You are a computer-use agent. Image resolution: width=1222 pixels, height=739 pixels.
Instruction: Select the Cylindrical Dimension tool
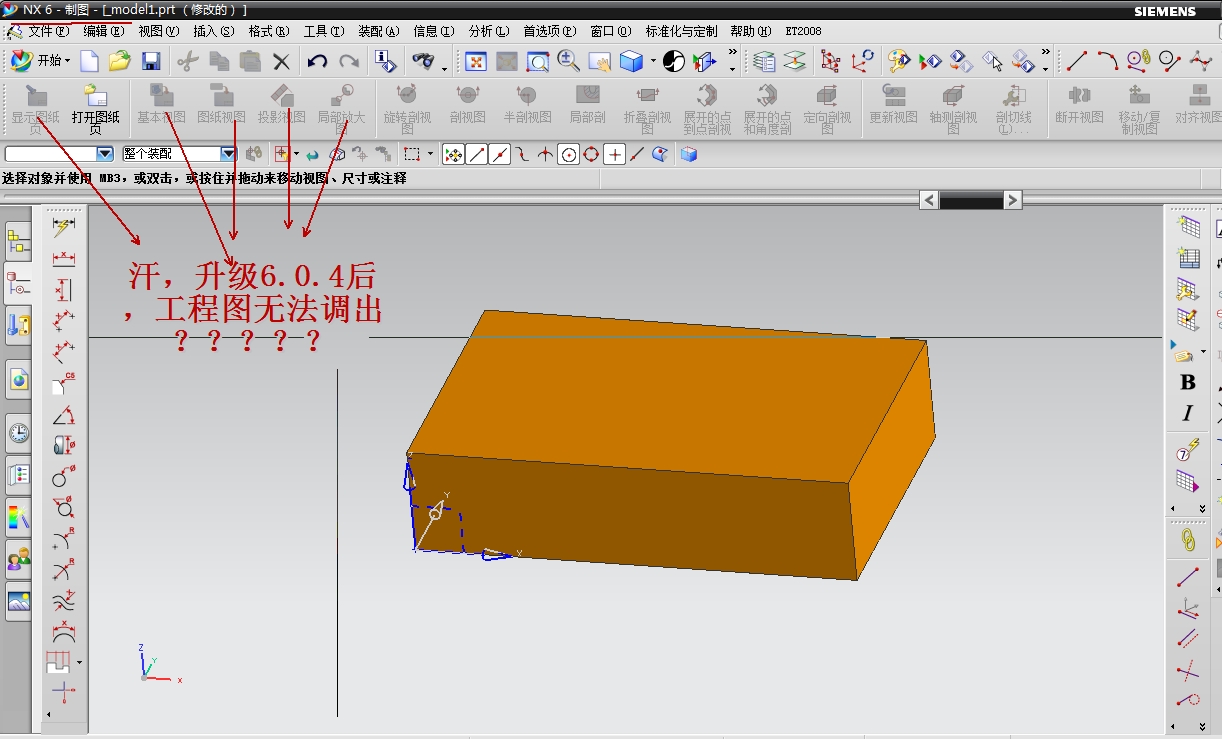[x=64, y=445]
